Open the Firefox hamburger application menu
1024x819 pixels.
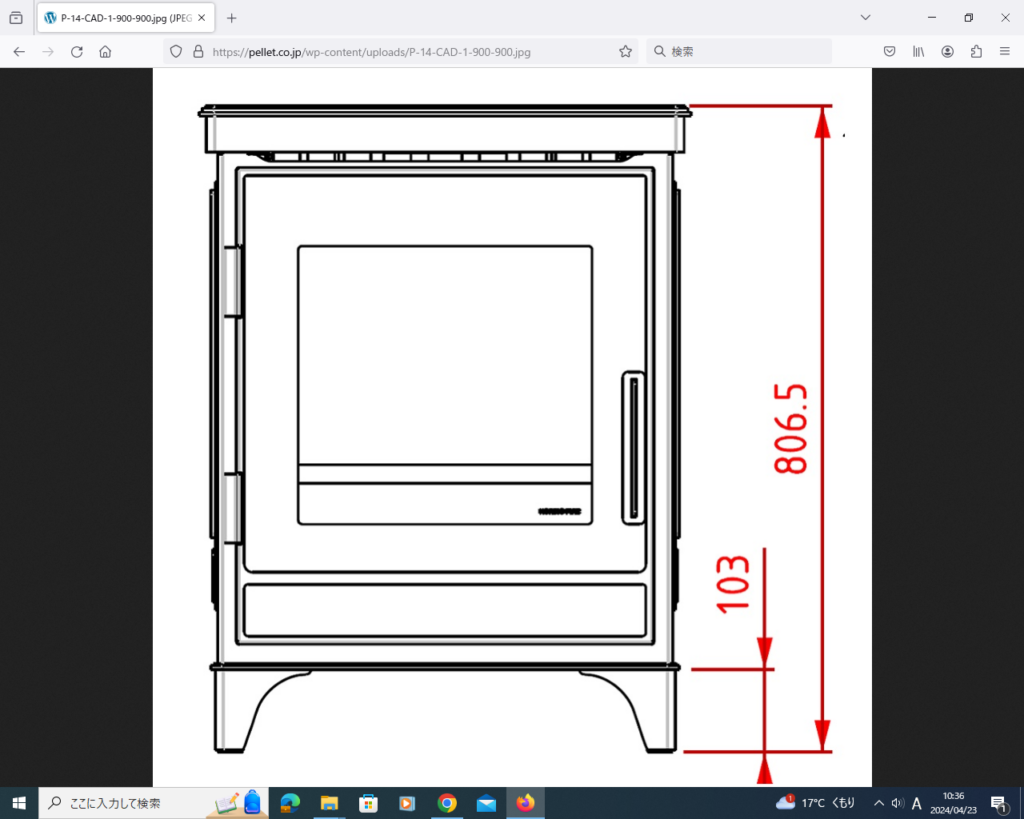tap(1005, 52)
